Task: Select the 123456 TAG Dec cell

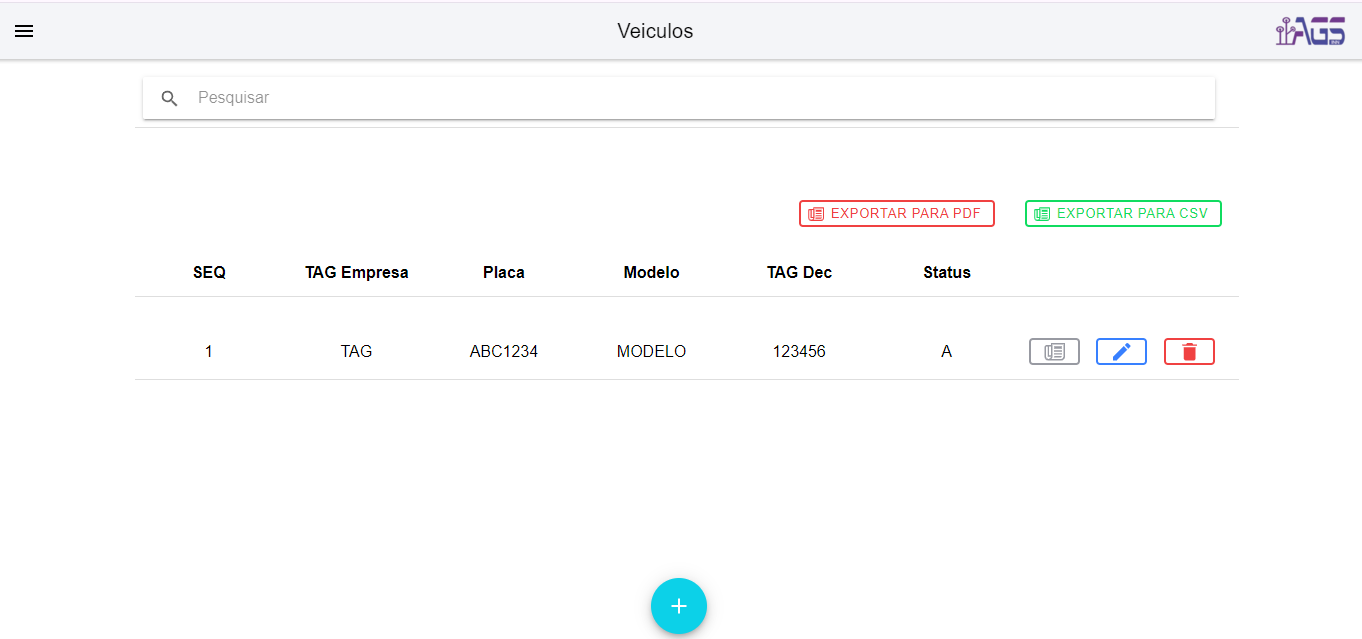Action: point(799,352)
